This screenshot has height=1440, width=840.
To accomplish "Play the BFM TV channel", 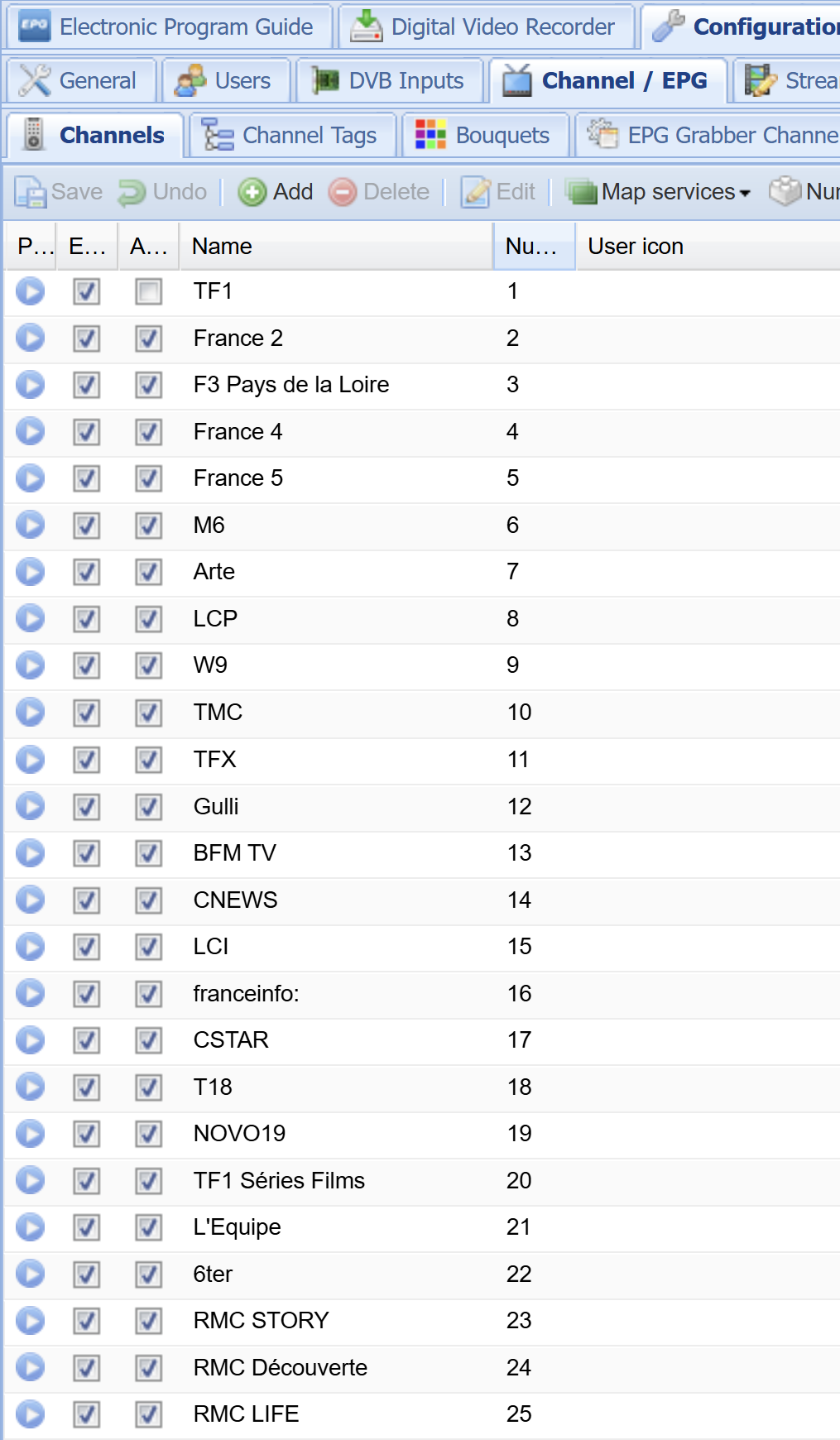I will [x=31, y=853].
